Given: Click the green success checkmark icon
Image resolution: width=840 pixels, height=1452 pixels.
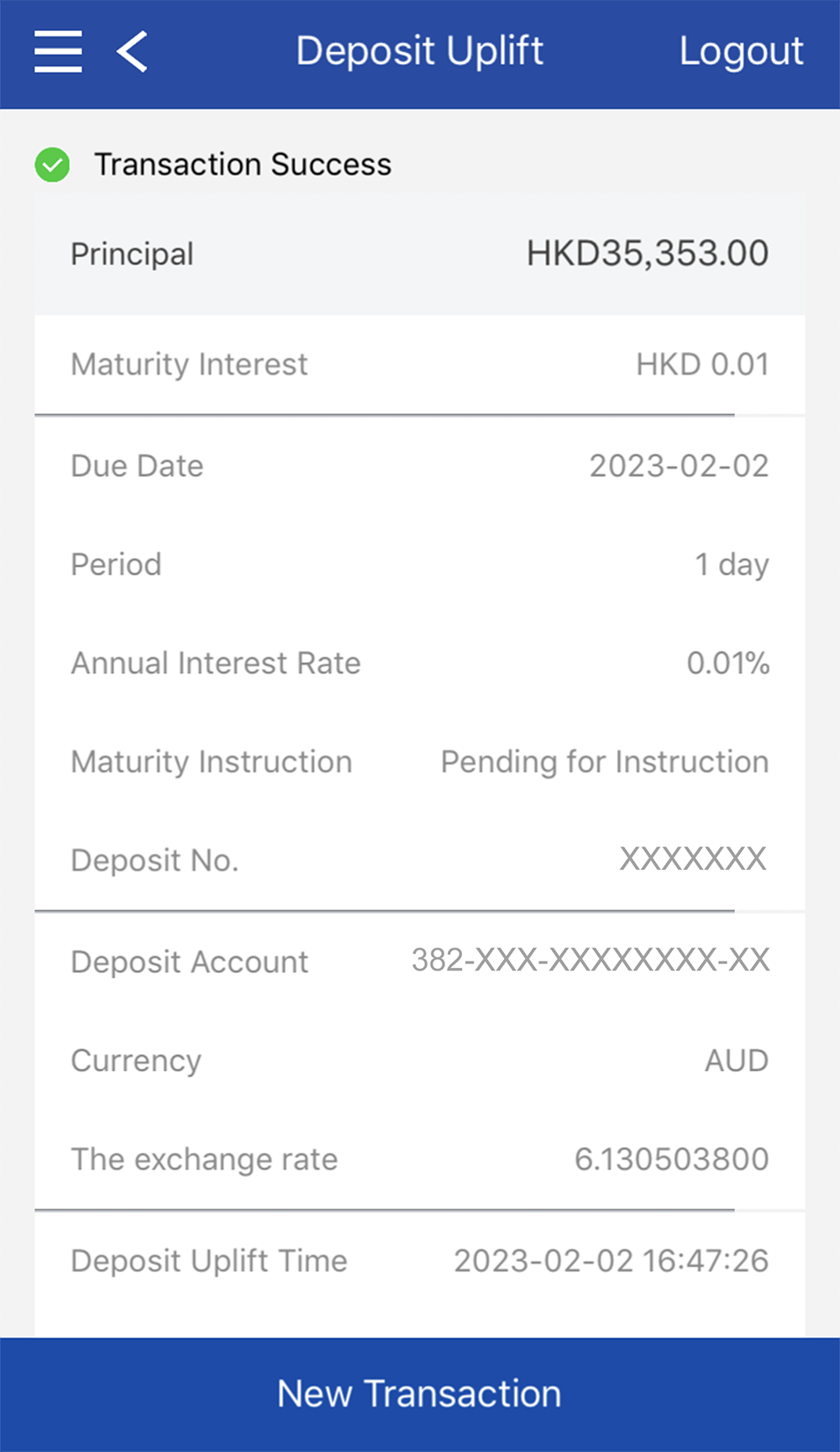Looking at the screenshot, I should [x=52, y=165].
